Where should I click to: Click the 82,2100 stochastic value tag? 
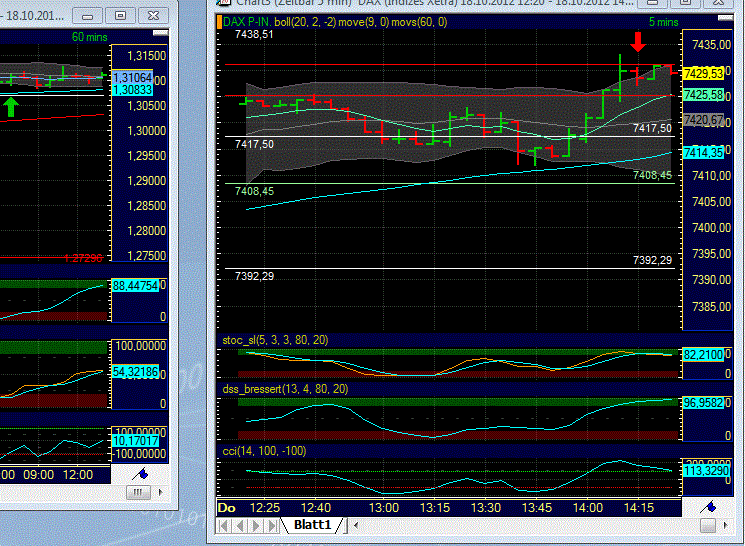point(703,354)
